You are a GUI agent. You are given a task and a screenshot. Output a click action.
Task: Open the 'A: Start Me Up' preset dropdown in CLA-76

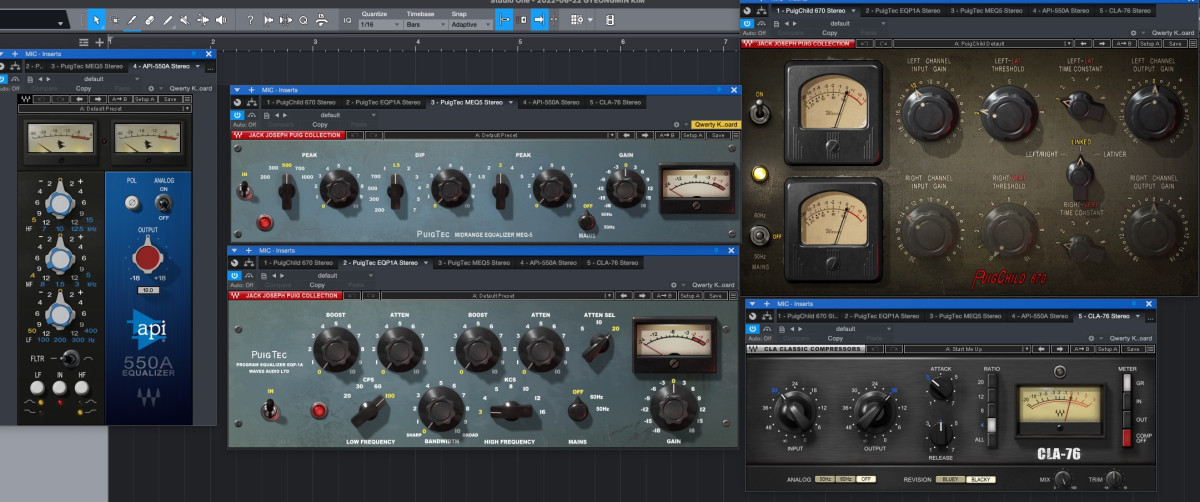[965, 349]
